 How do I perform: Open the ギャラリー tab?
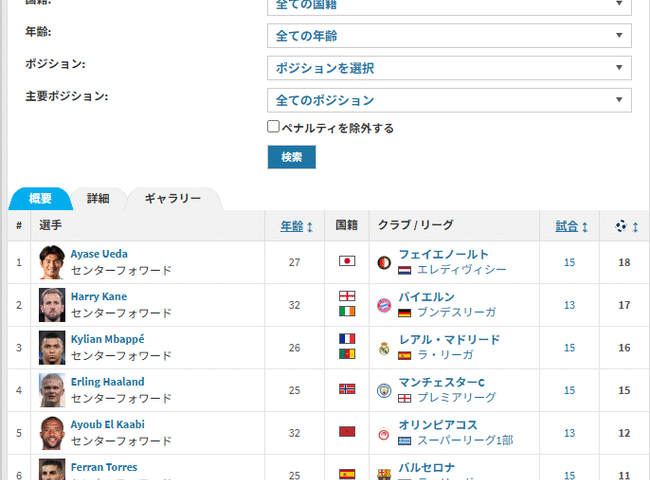(x=172, y=198)
